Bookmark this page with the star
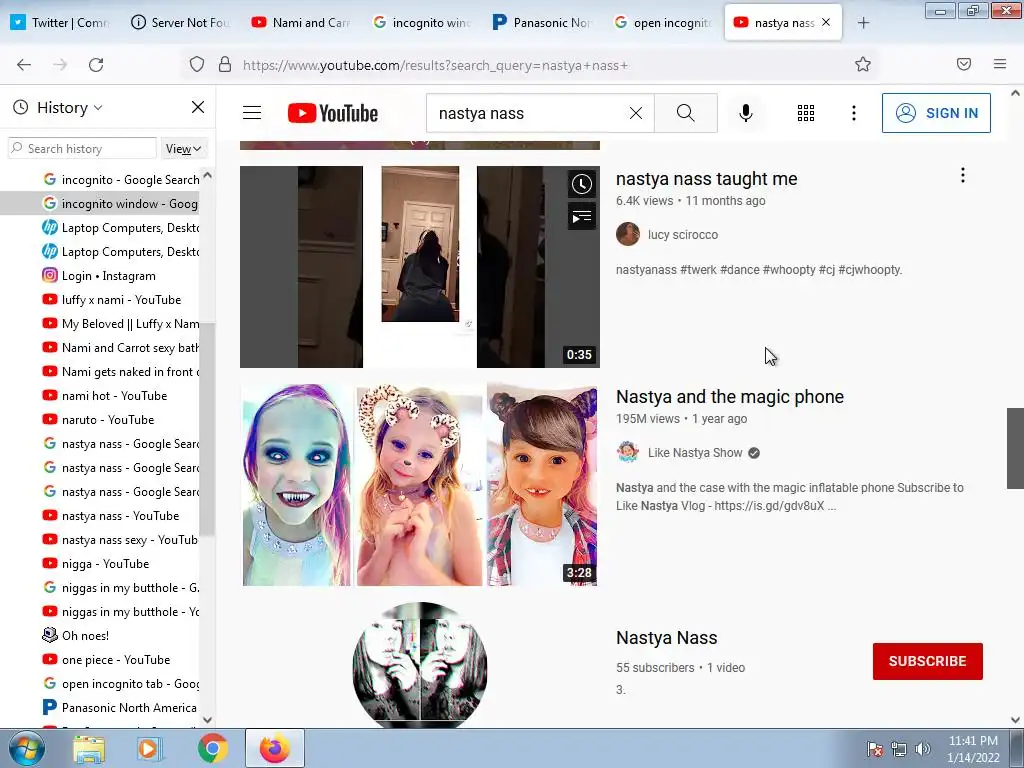The height and width of the screenshot is (768, 1024). 863,65
